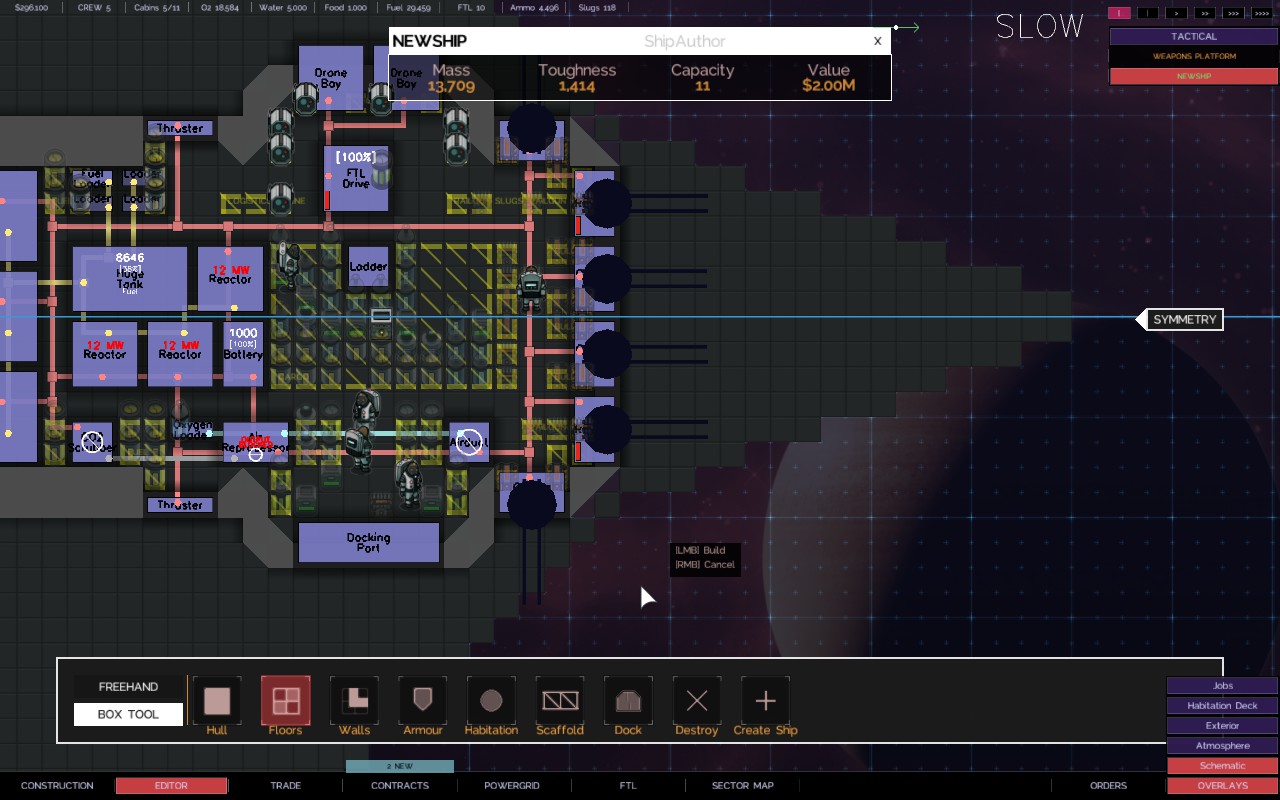Pick the Armour build tool

[422, 701]
